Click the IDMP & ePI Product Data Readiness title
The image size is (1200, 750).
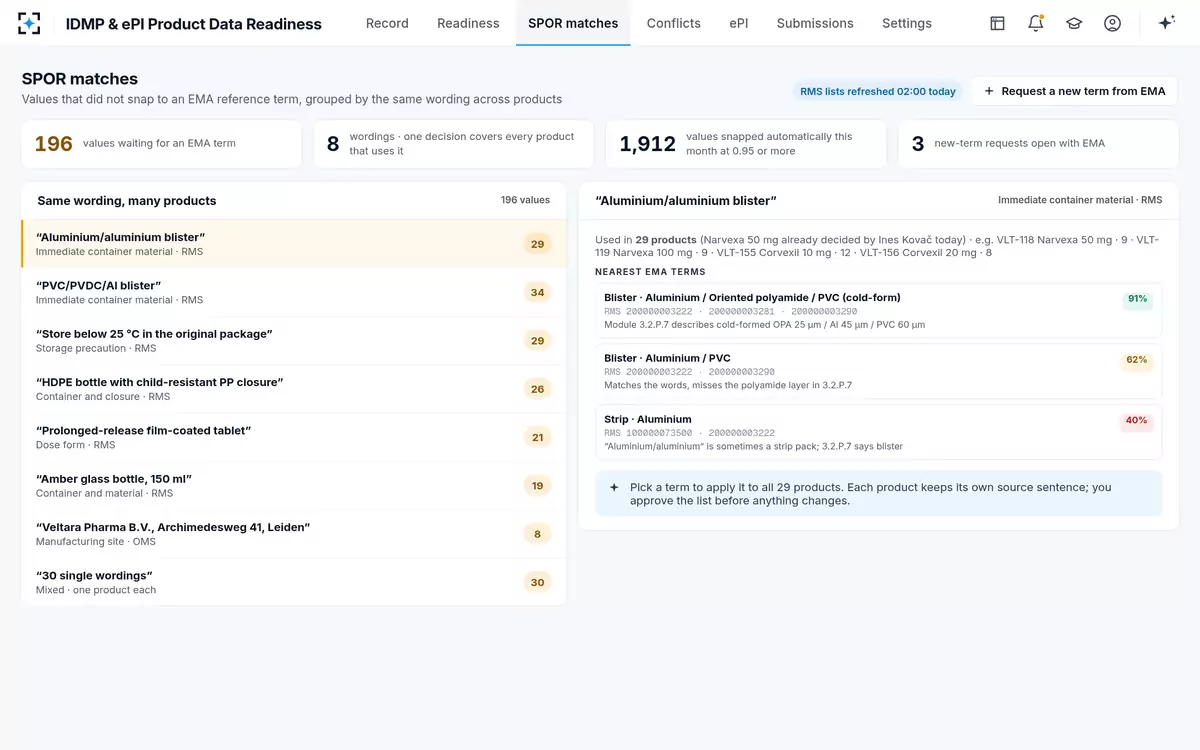(x=194, y=24)
